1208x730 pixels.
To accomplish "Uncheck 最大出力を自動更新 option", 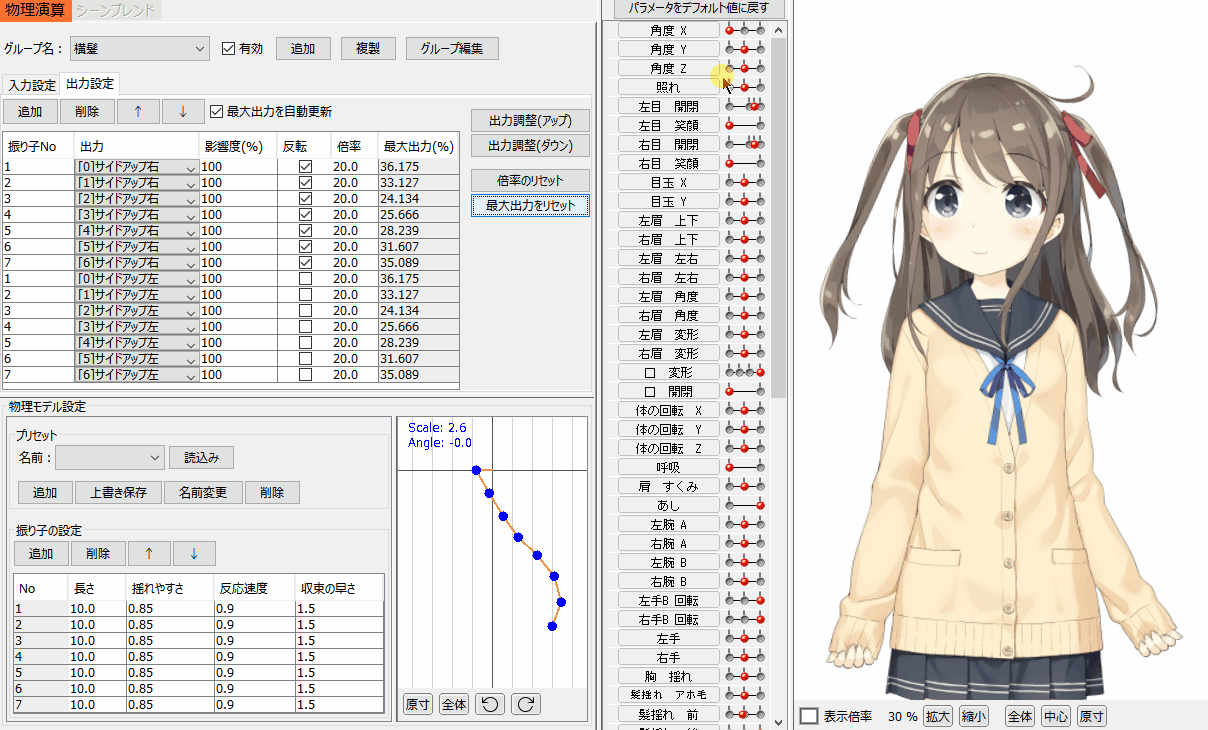I will pos(217,111).
